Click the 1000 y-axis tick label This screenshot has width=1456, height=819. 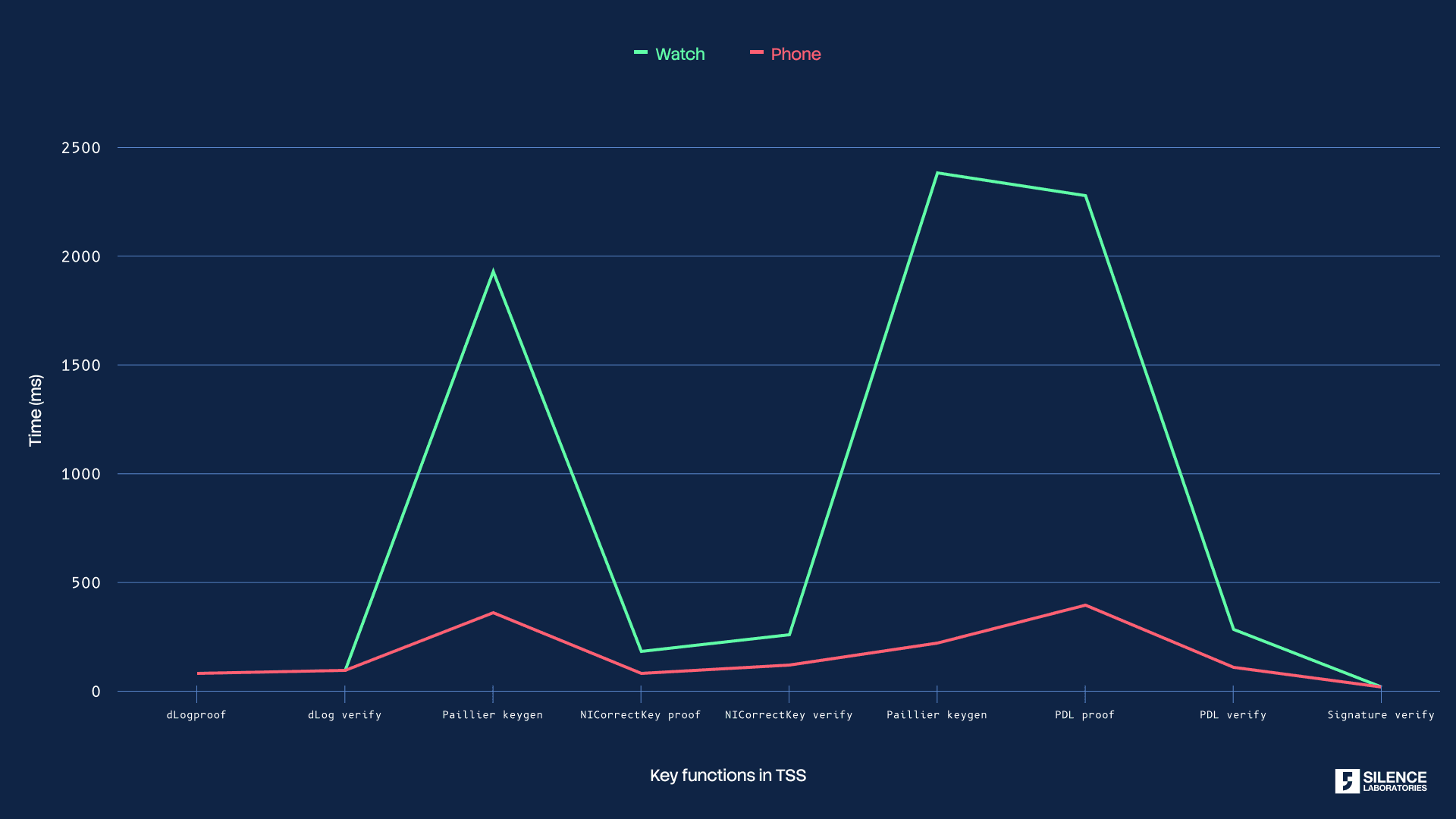pos(81,474)
